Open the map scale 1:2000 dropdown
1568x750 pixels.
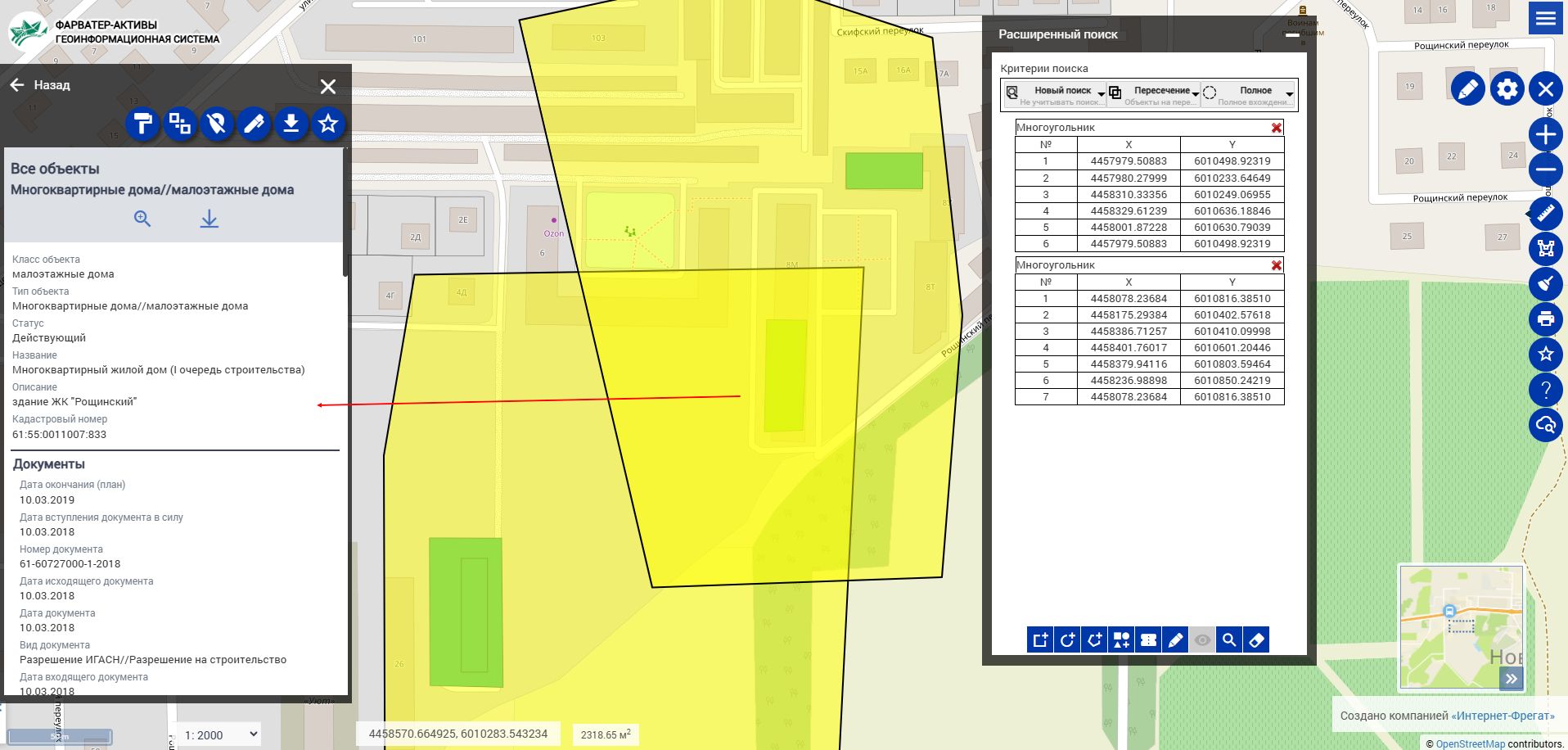click(x=221, y=734)
